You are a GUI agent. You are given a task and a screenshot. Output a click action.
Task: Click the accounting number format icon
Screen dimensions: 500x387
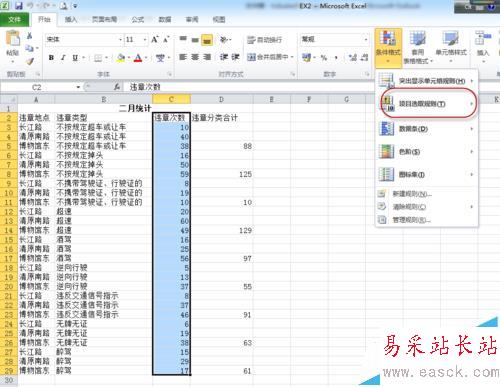click(306, 58)
